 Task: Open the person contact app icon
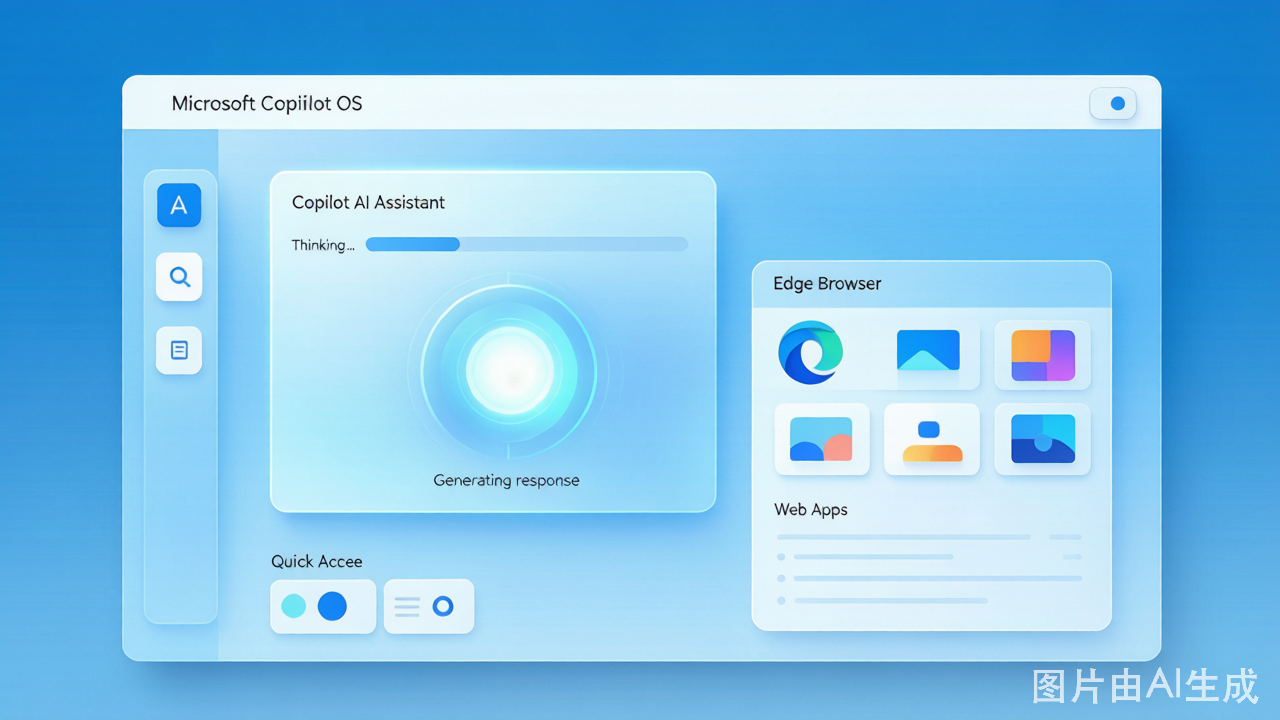(x=932, y=439)
